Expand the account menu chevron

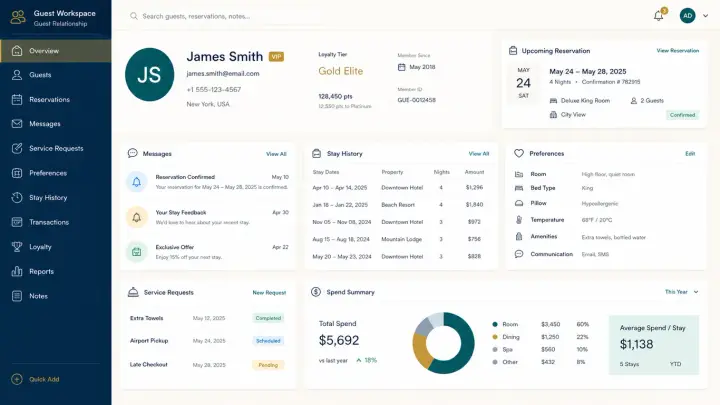point(706,16)
